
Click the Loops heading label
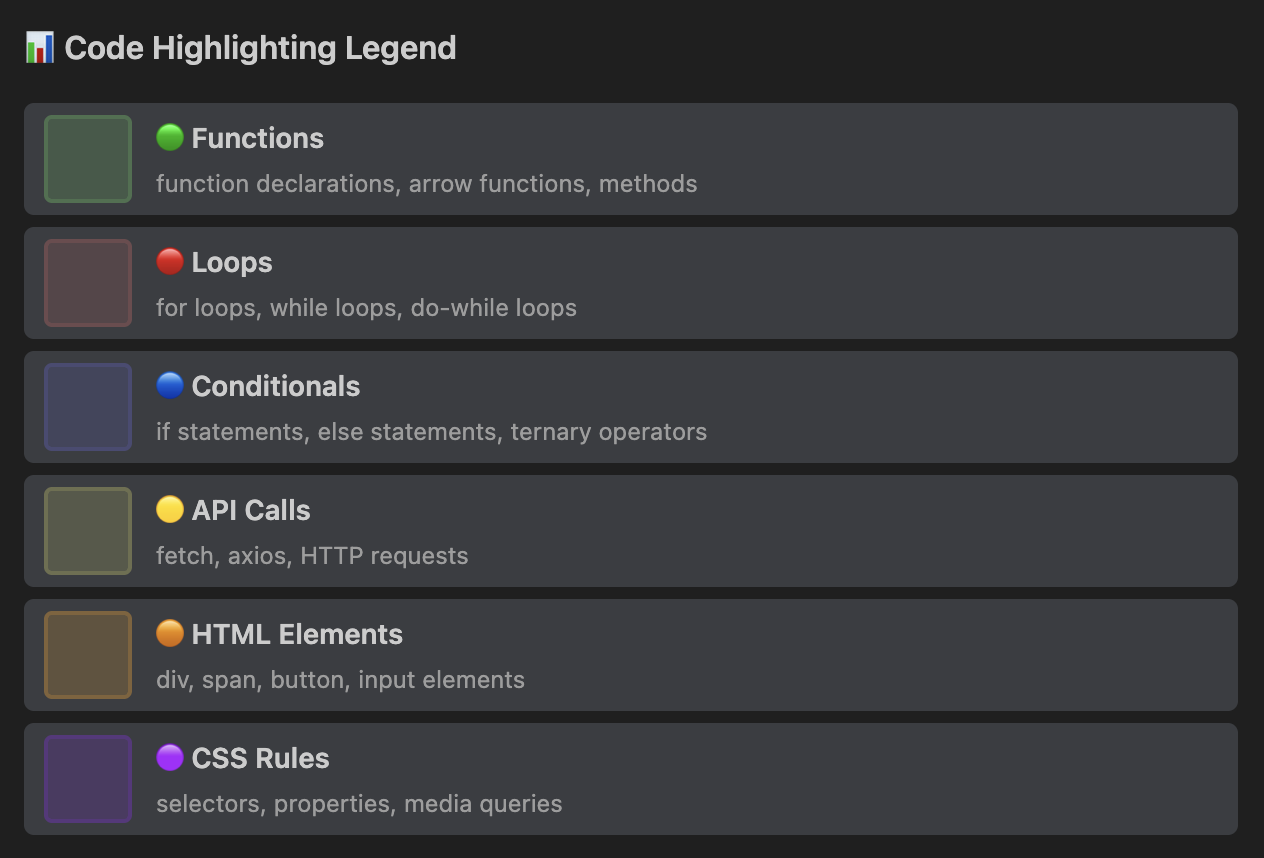click(x=230, y=261)
